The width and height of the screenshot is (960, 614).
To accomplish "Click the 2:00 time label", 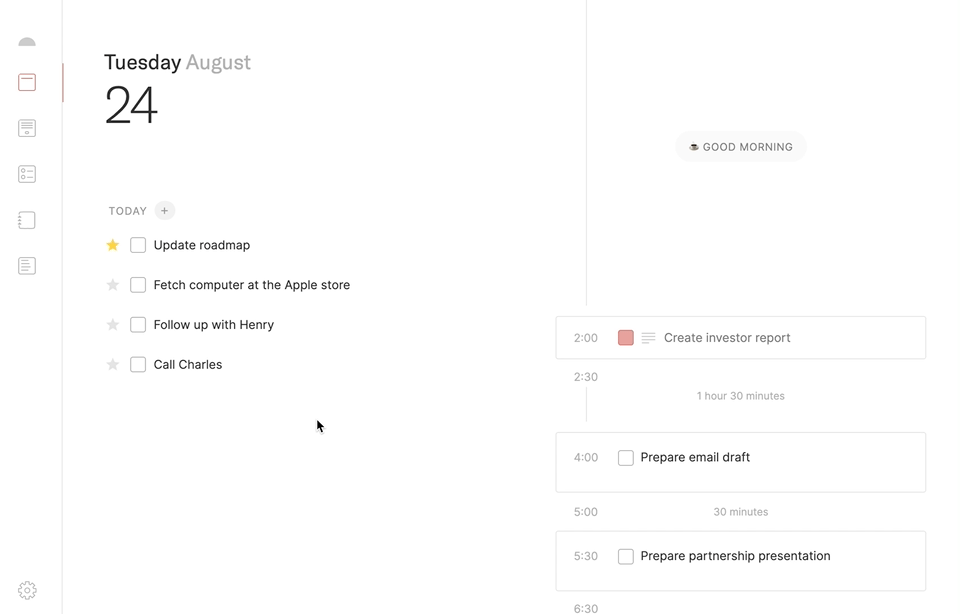I will (x=586, y=338).
